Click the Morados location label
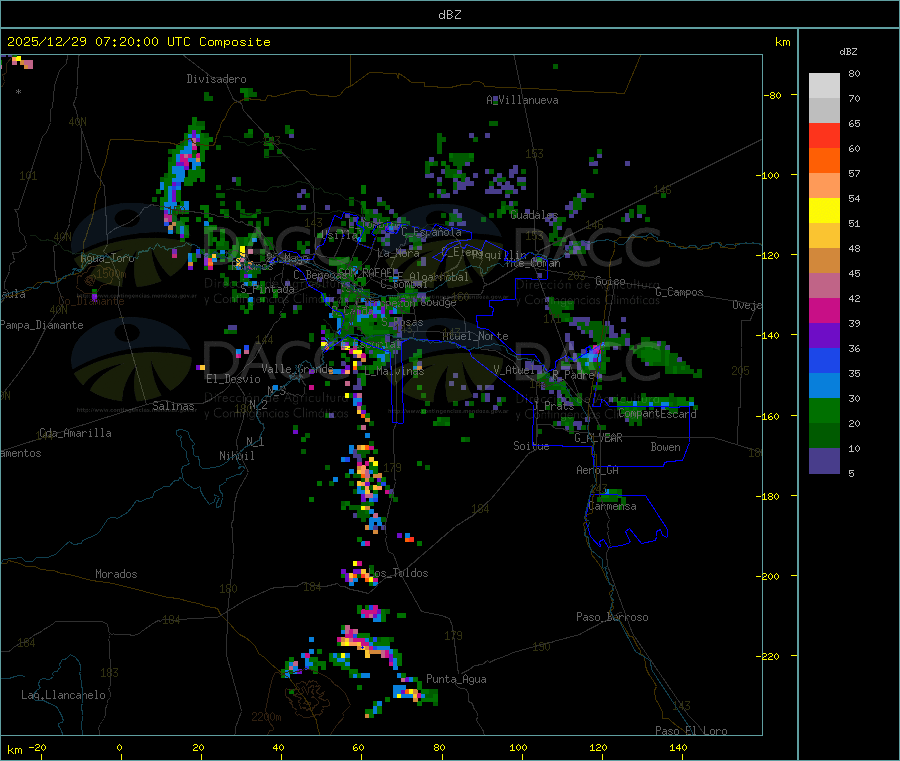 tap(116, 574)
